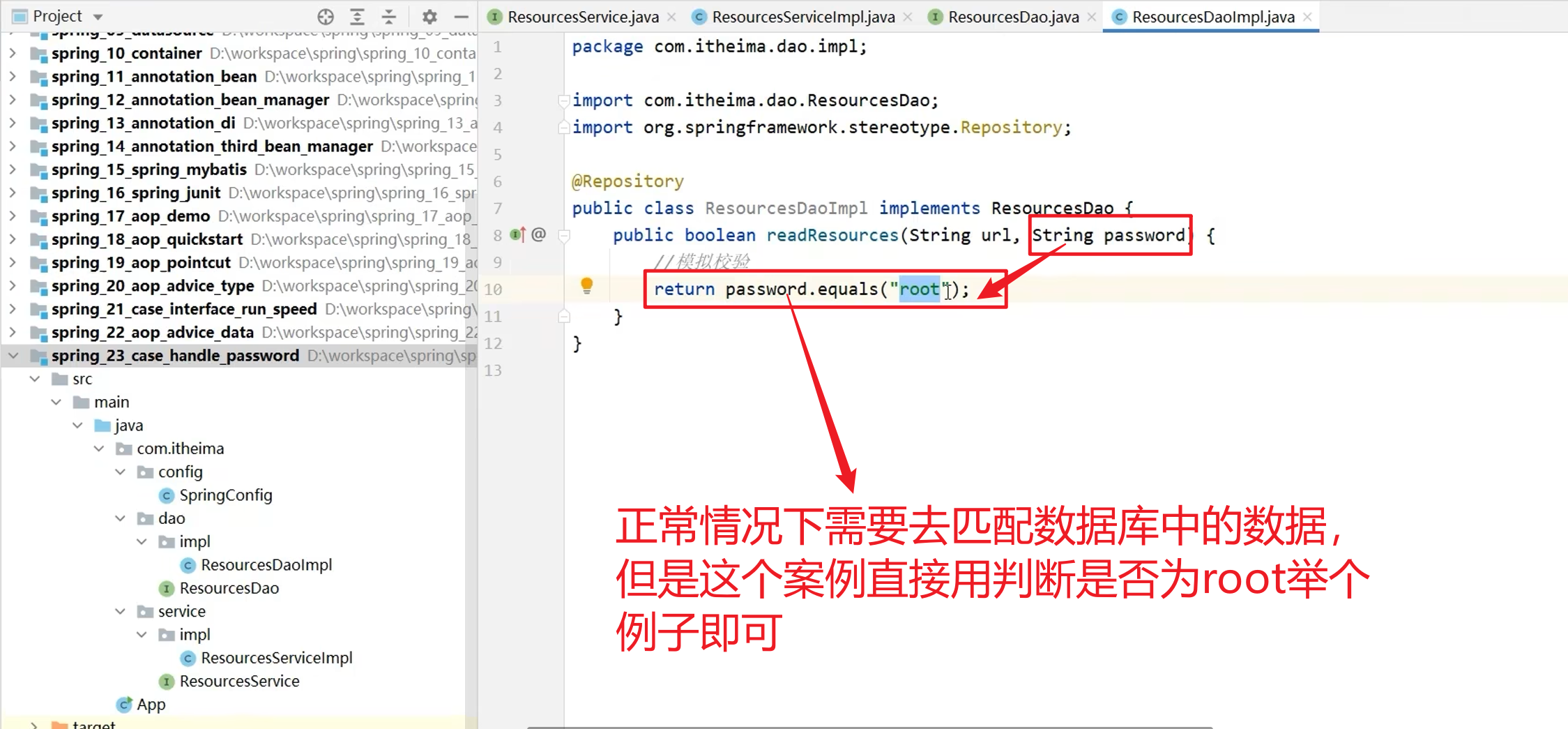The image size is (1568, 729).
Task: Select the spring_14_annotation_third_bean_manager module
Action: click(x=212, y=146)
